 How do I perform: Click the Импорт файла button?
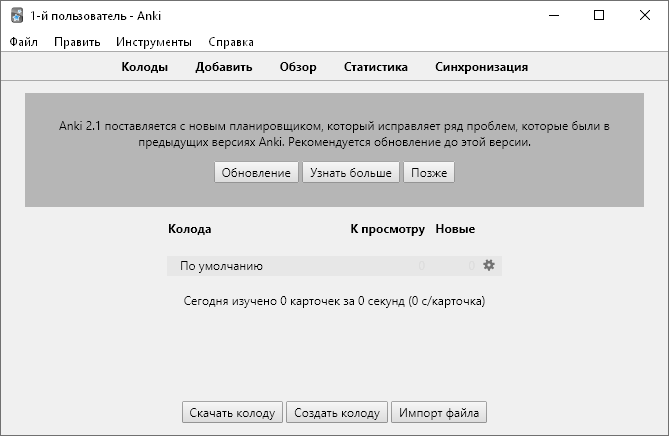click(x=439, y=412)
